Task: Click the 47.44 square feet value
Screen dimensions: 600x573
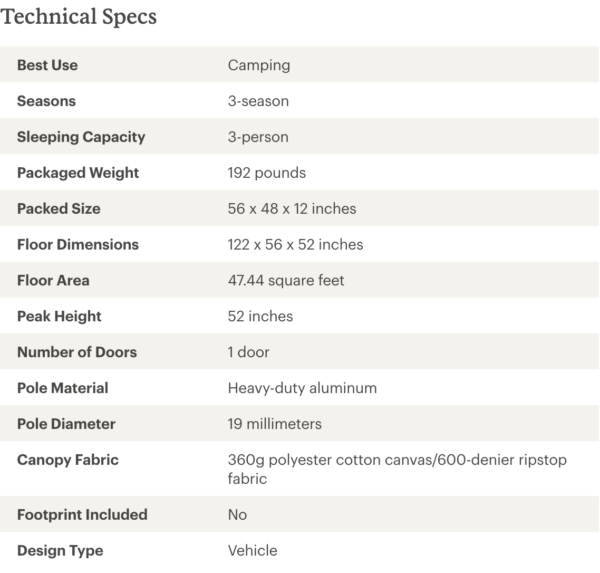Action: (286, 281)
